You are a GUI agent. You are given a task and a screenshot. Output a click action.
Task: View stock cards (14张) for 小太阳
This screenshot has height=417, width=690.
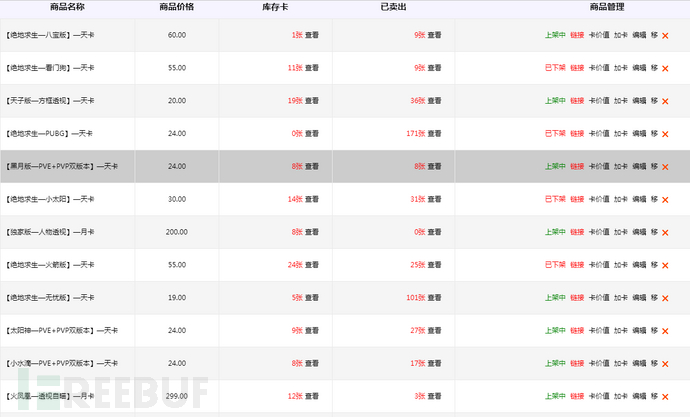[x=312, y=199]
